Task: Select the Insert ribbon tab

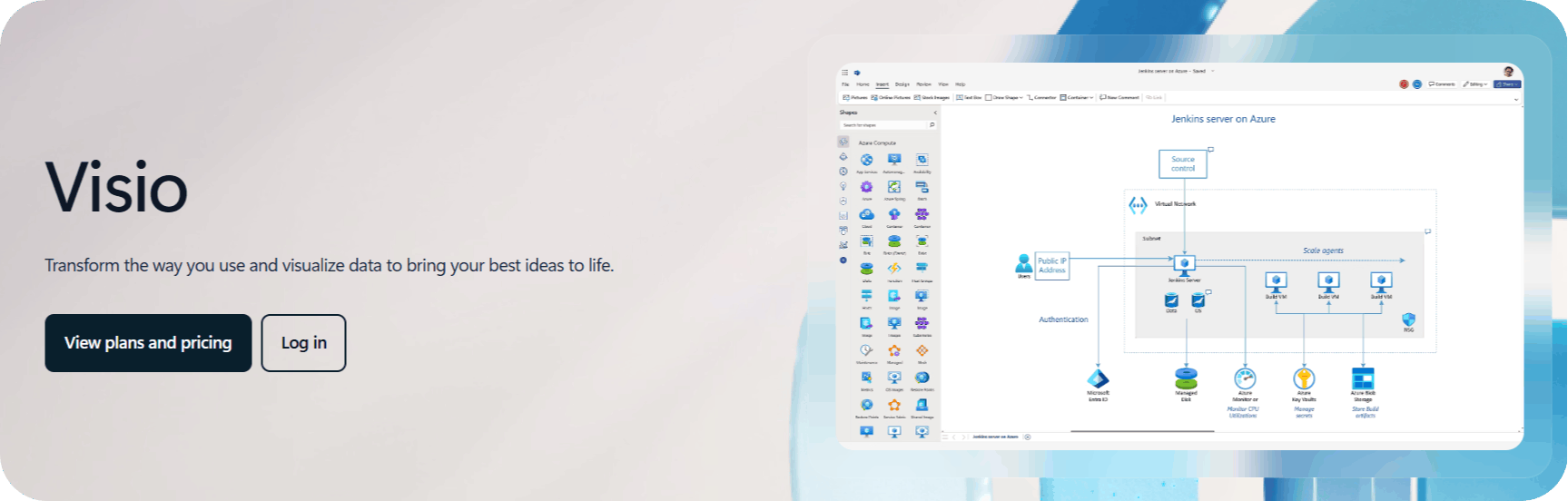Action: pos(882,84)
